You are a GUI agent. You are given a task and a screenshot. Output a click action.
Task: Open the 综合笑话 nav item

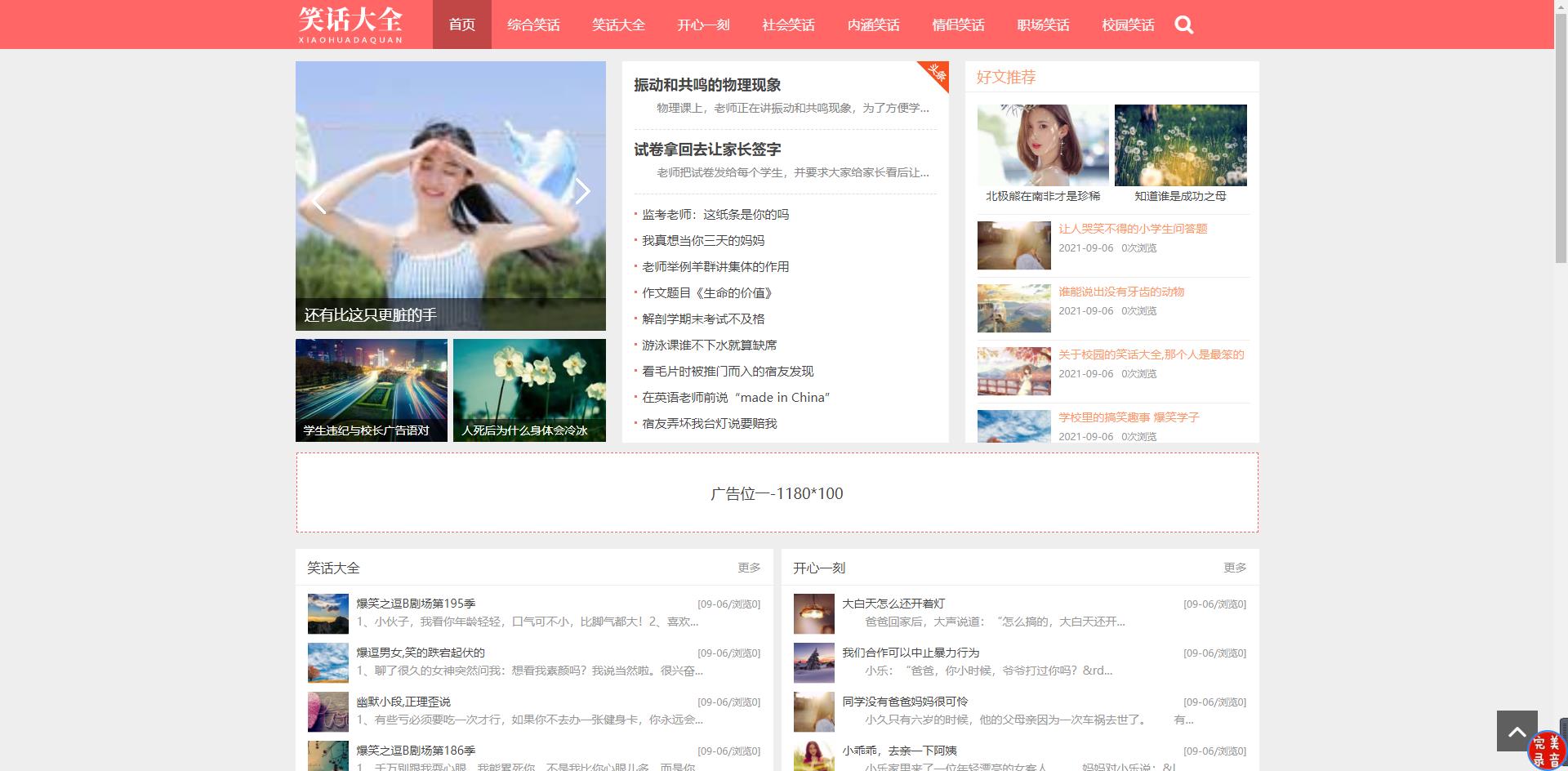pos(533,25)
